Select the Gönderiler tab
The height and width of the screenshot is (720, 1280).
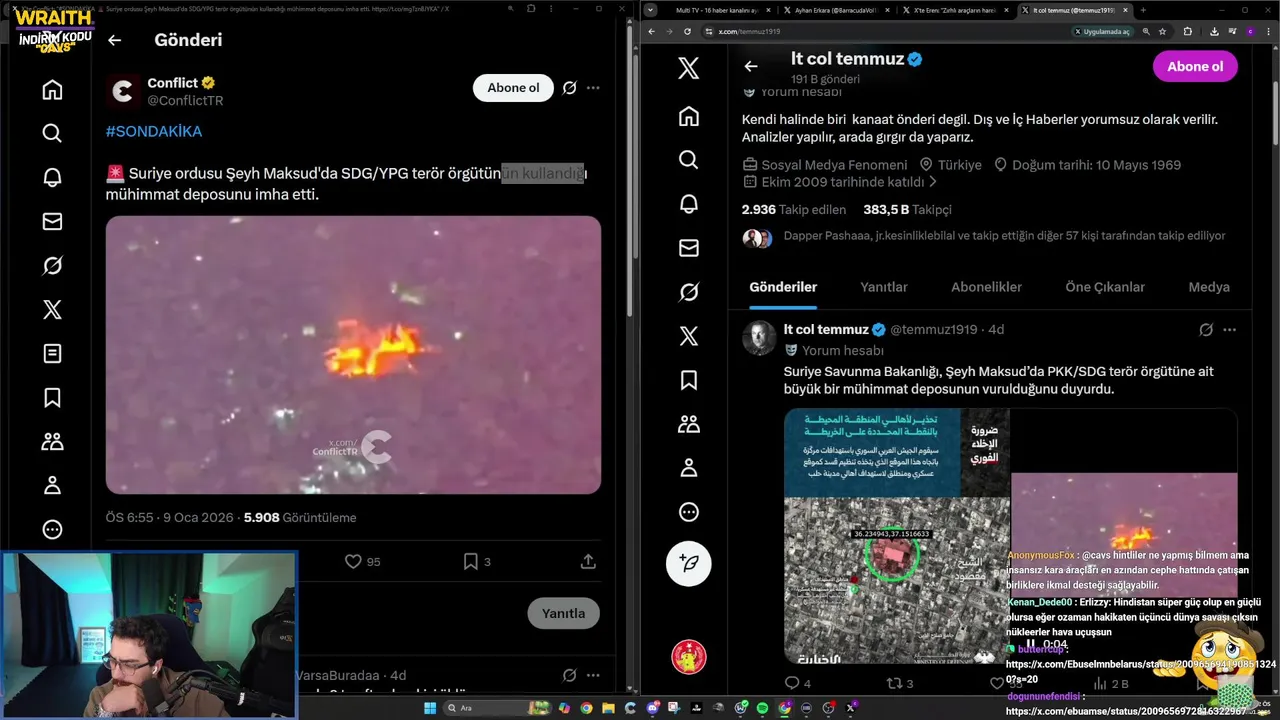tap(783, 287)
